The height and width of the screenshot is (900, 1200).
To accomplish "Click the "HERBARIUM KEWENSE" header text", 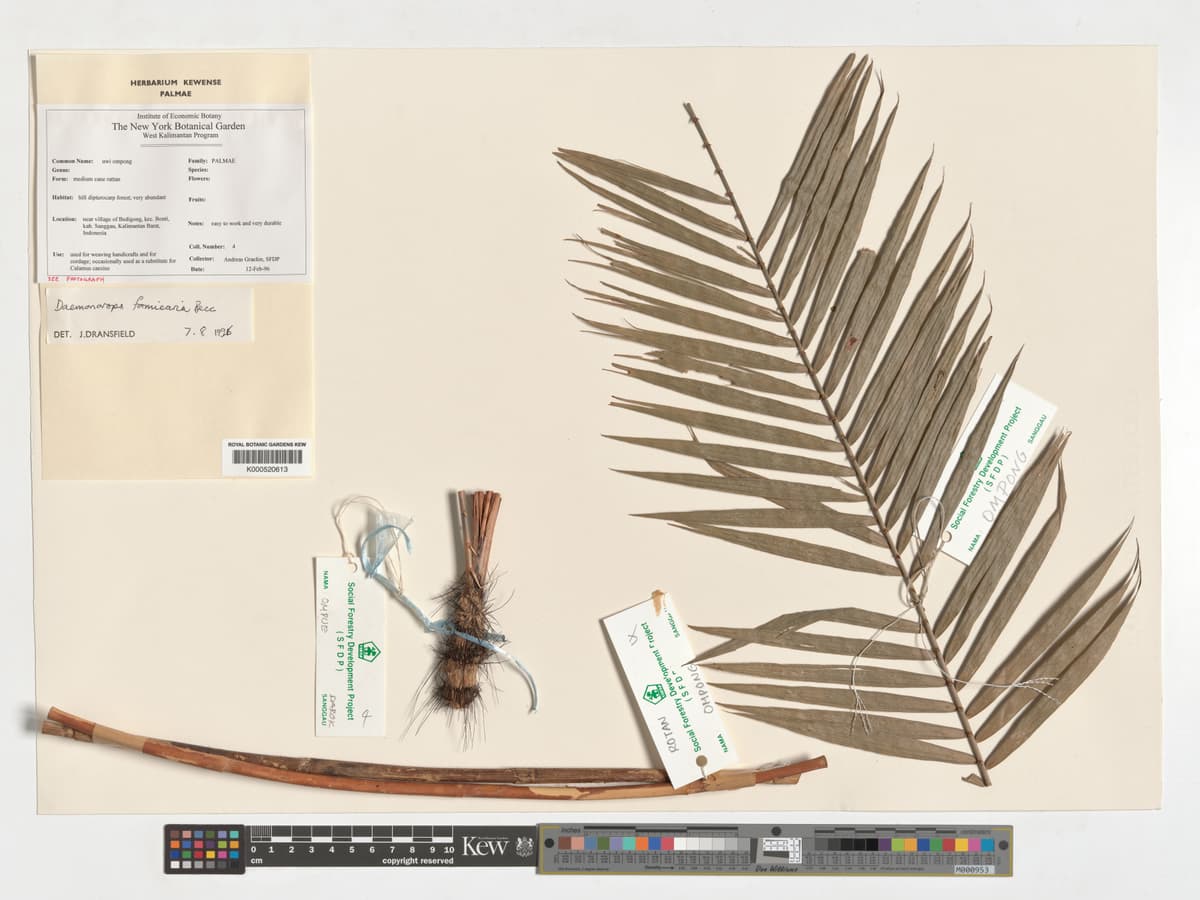I will point(176,84).
